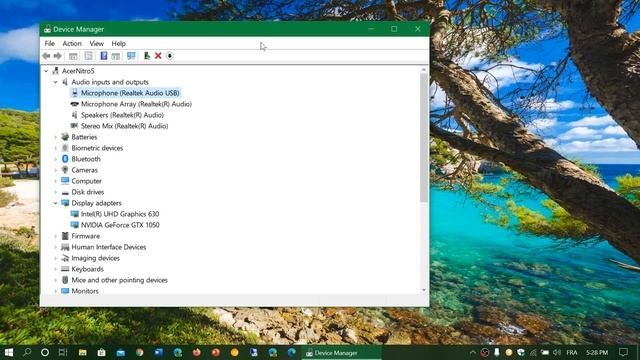Expand the Computer category arrow

(x=56, y=181)
